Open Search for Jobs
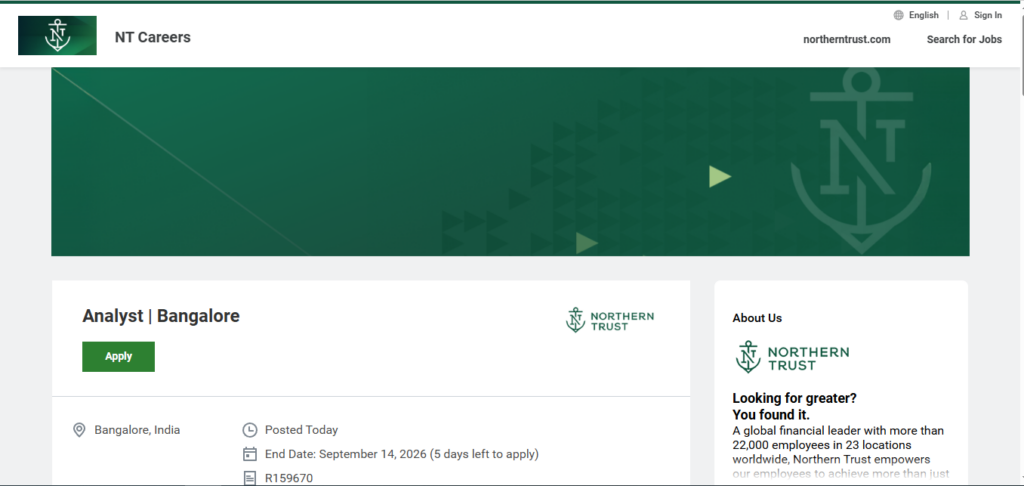The image size is (1024, 486). pos(964,39)
